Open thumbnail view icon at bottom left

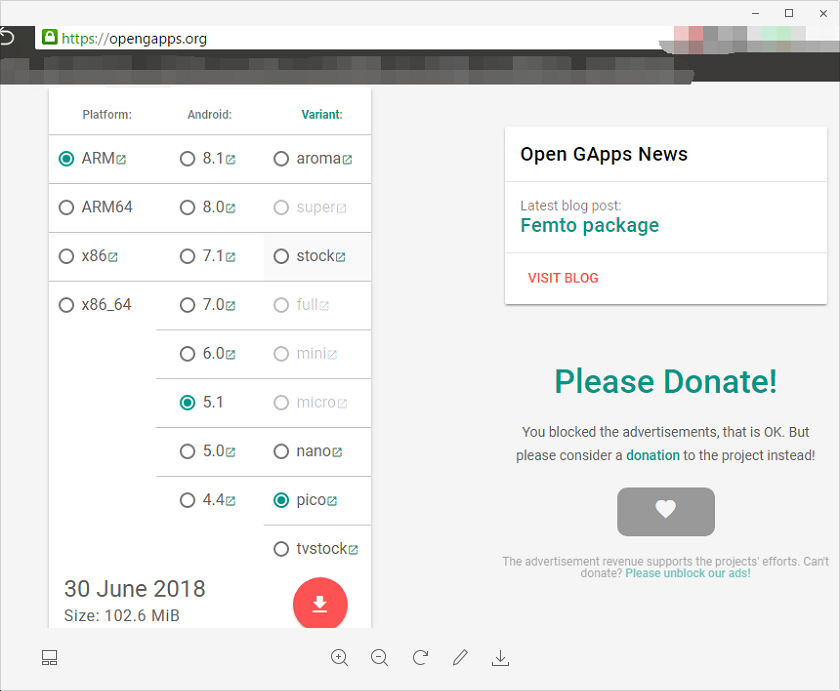coord(49,658)
